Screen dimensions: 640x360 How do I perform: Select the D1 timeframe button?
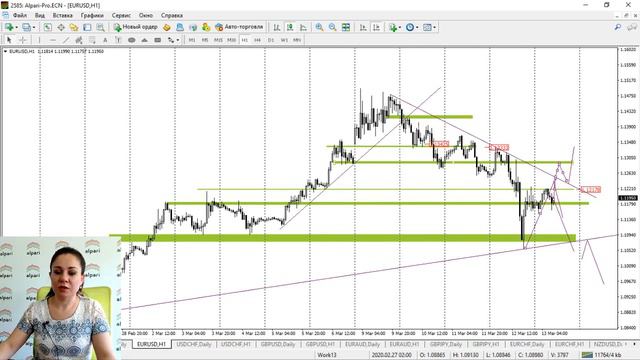tap(271, 40)
